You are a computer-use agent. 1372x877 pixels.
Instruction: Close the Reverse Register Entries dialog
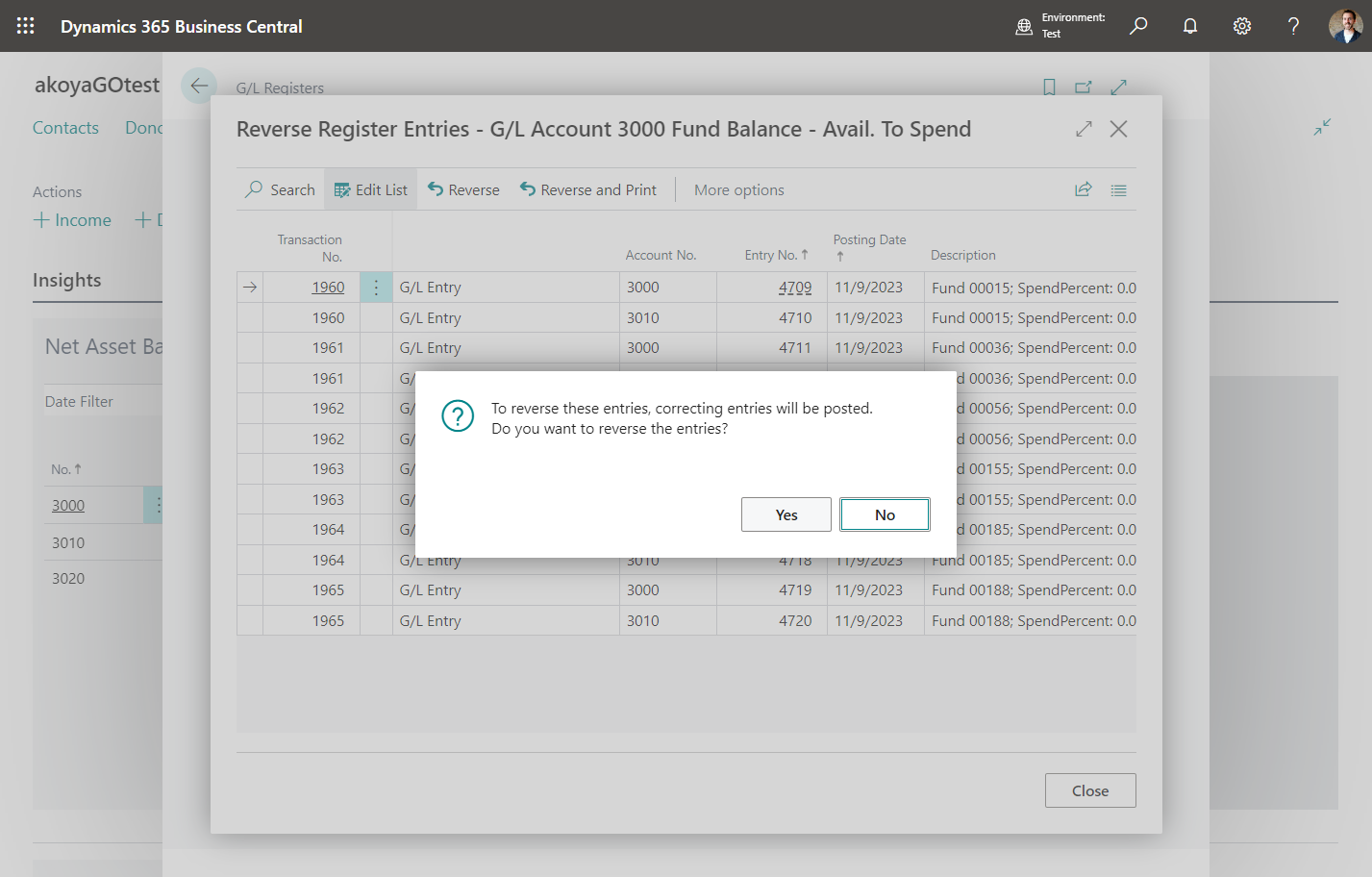click(1118, 129)
